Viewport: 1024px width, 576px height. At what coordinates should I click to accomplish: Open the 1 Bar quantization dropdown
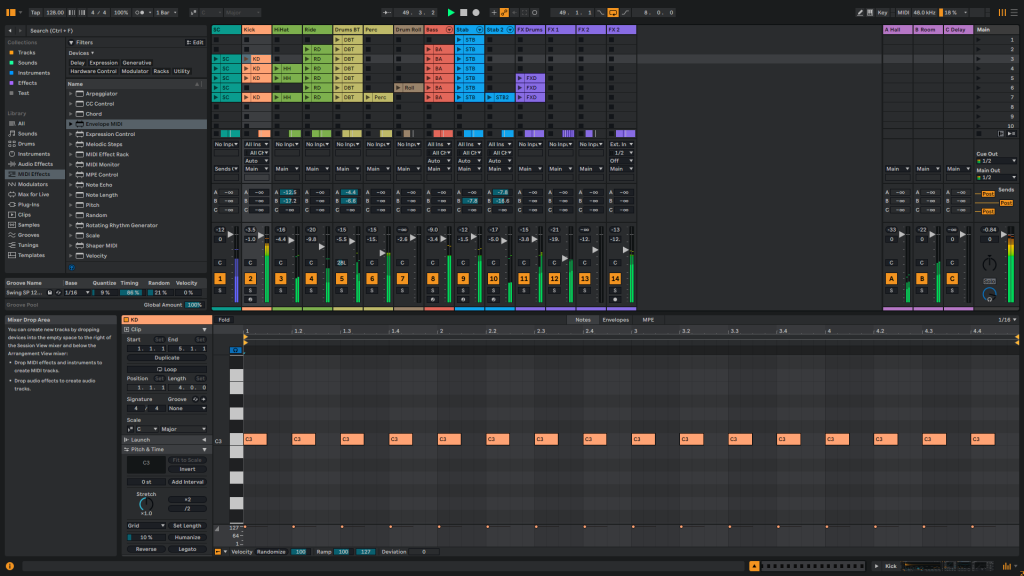click(x=165, y=11)
